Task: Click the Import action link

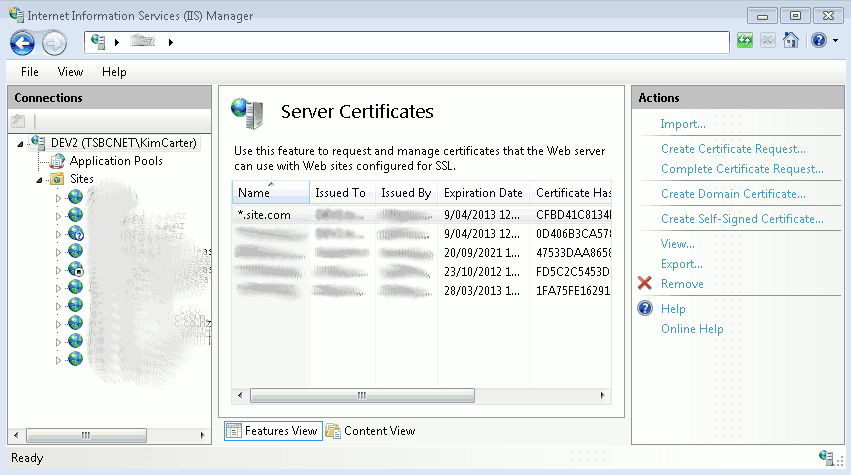Action: click(683, 124)
